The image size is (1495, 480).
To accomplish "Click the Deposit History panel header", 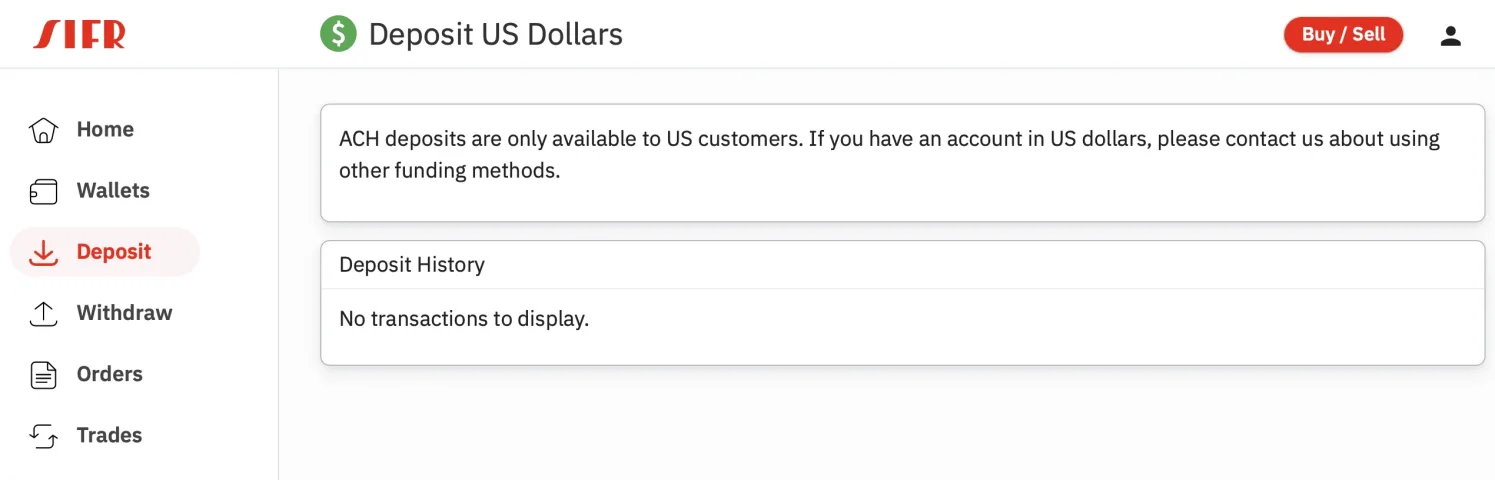I will (902, 265).
